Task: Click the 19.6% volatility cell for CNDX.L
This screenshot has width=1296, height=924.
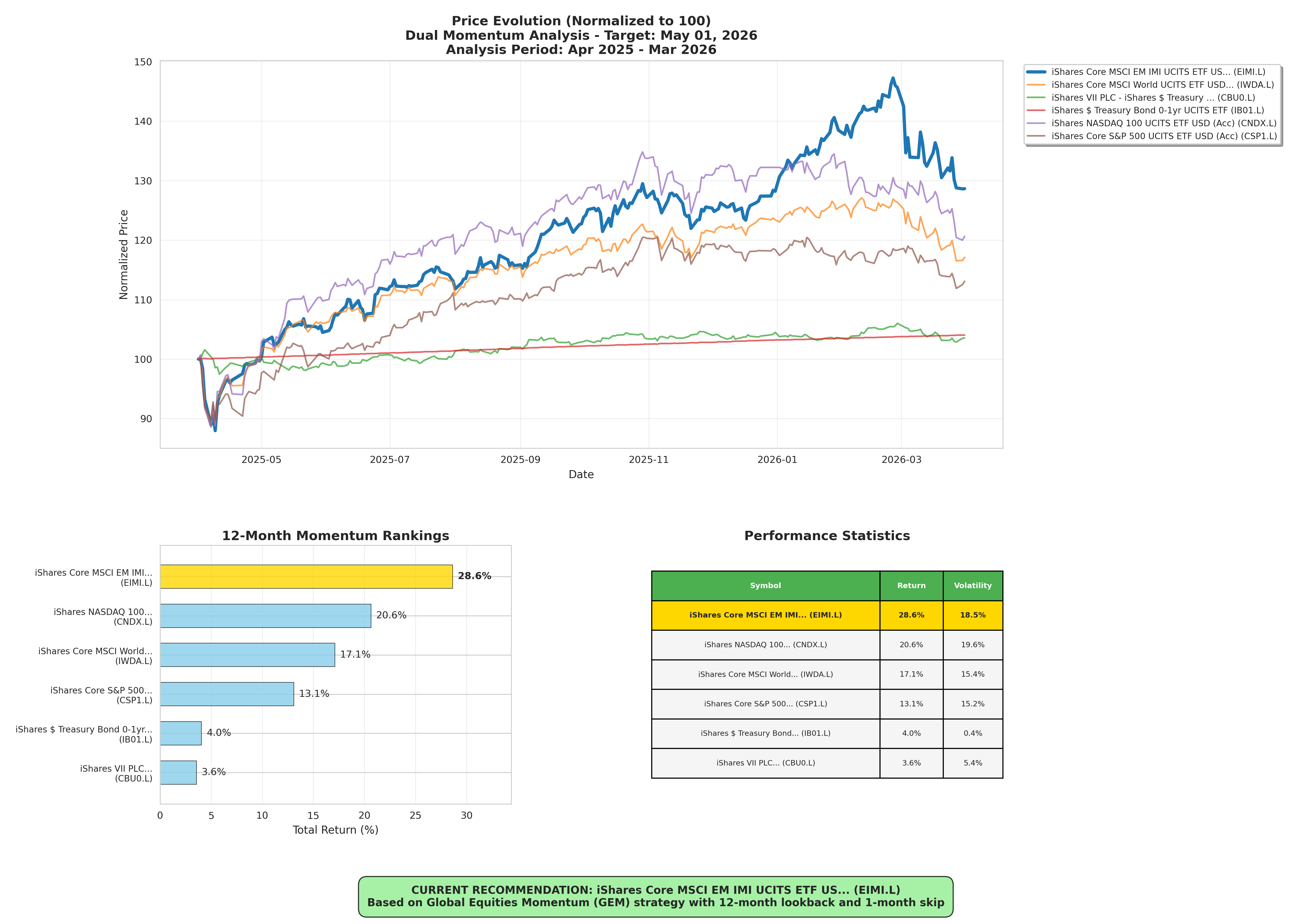Action: pyautogui.click(x=973, y=645)
